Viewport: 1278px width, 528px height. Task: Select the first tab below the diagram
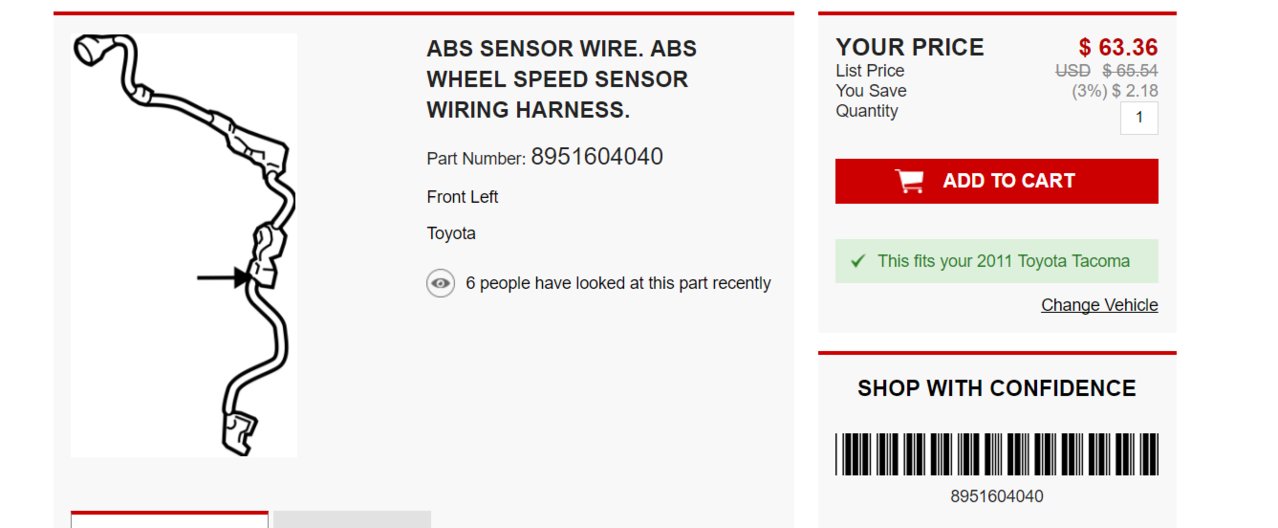[x=169, y=519]
